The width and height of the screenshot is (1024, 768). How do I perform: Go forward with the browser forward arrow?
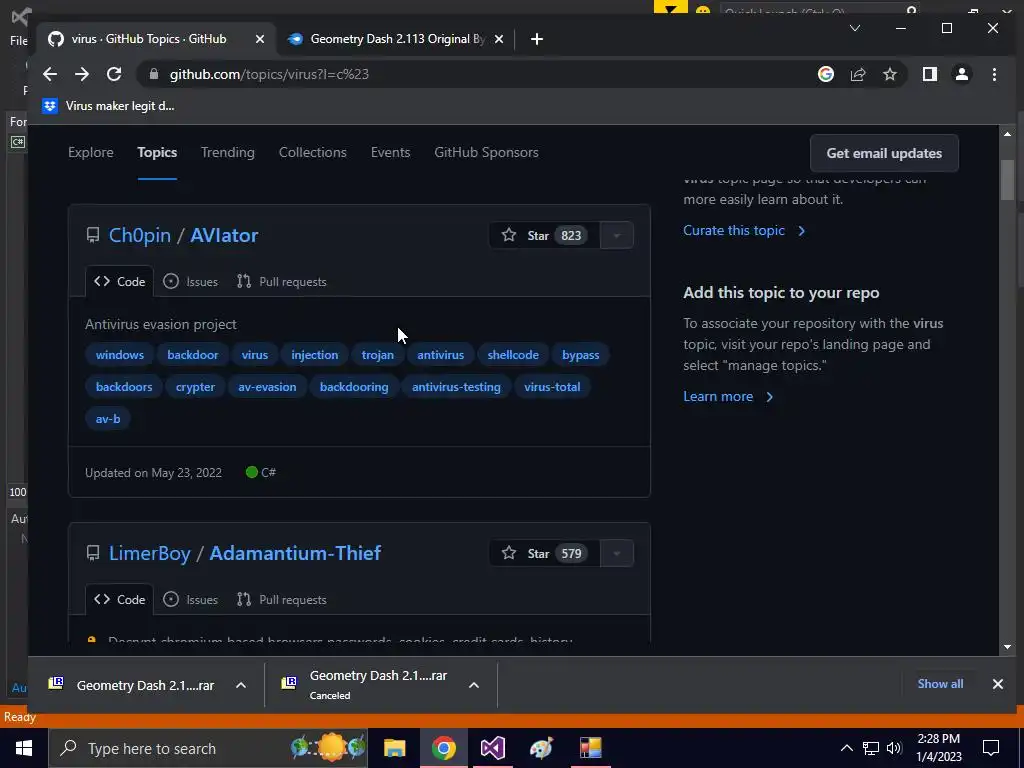[x=82, y=74]
